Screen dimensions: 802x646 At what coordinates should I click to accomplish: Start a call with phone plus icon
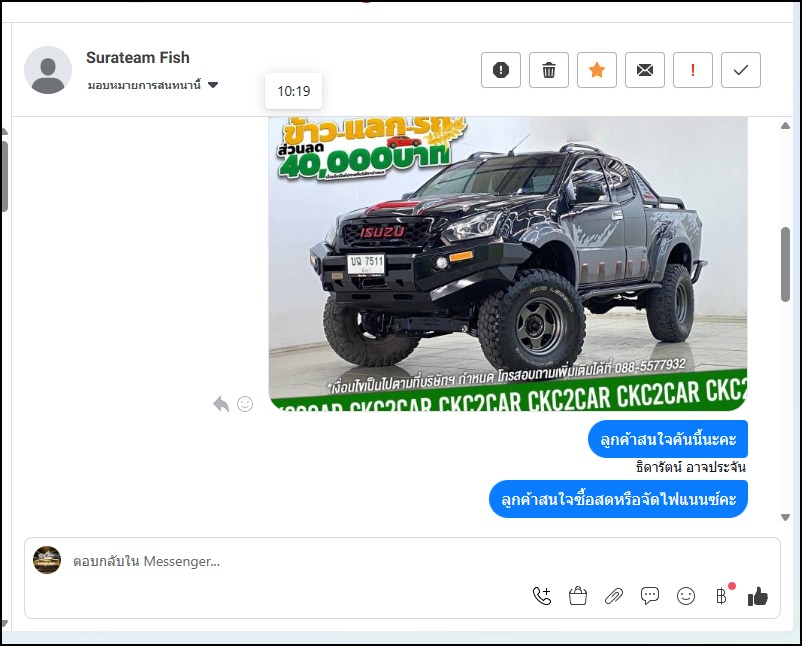pos(542,596)
